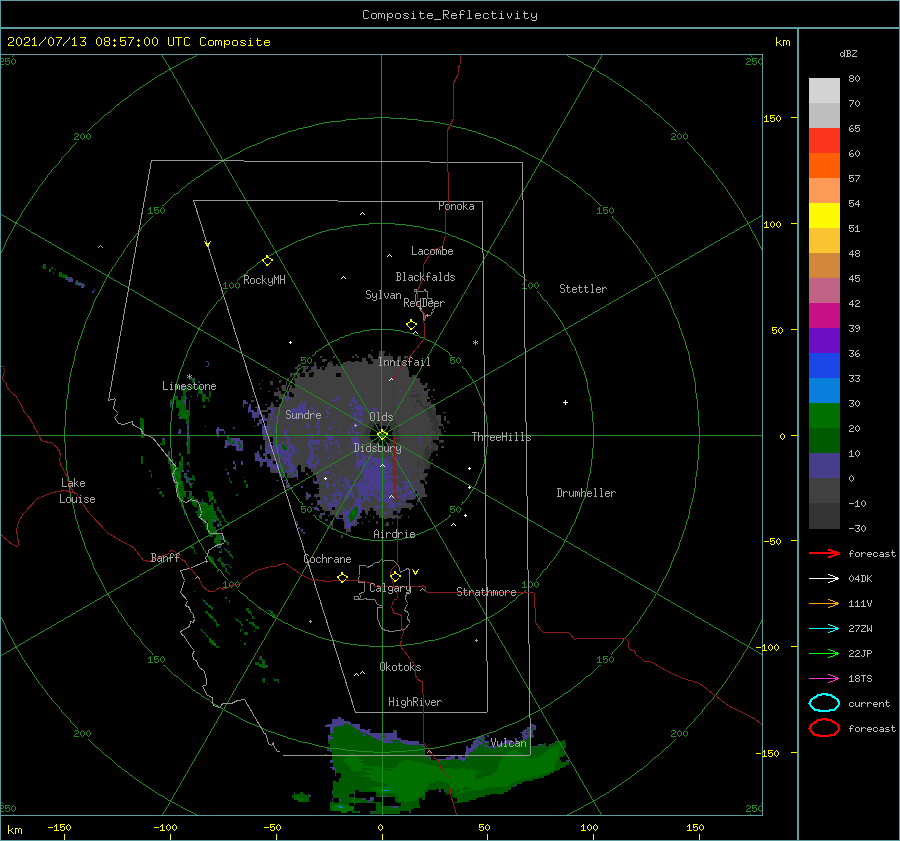Screen dimensions: 900x841
Task: Select the 65 dBZ red swatch
Action: click(824, 141)
